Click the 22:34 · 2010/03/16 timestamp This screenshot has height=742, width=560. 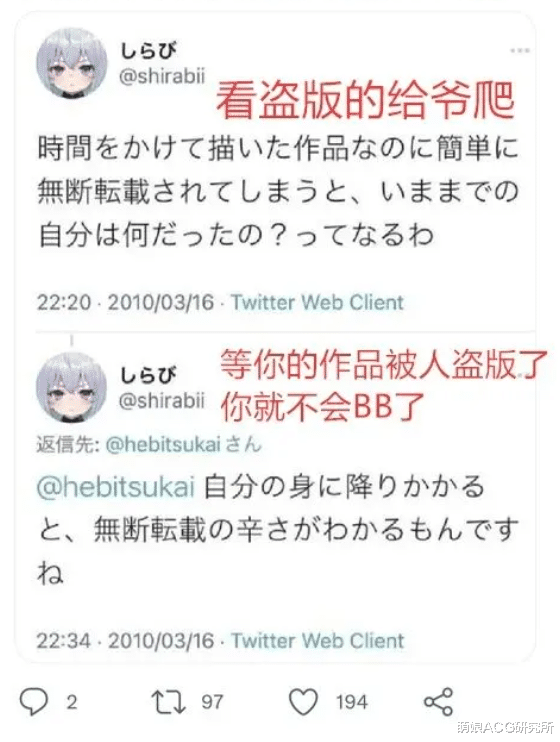point(125,641)
